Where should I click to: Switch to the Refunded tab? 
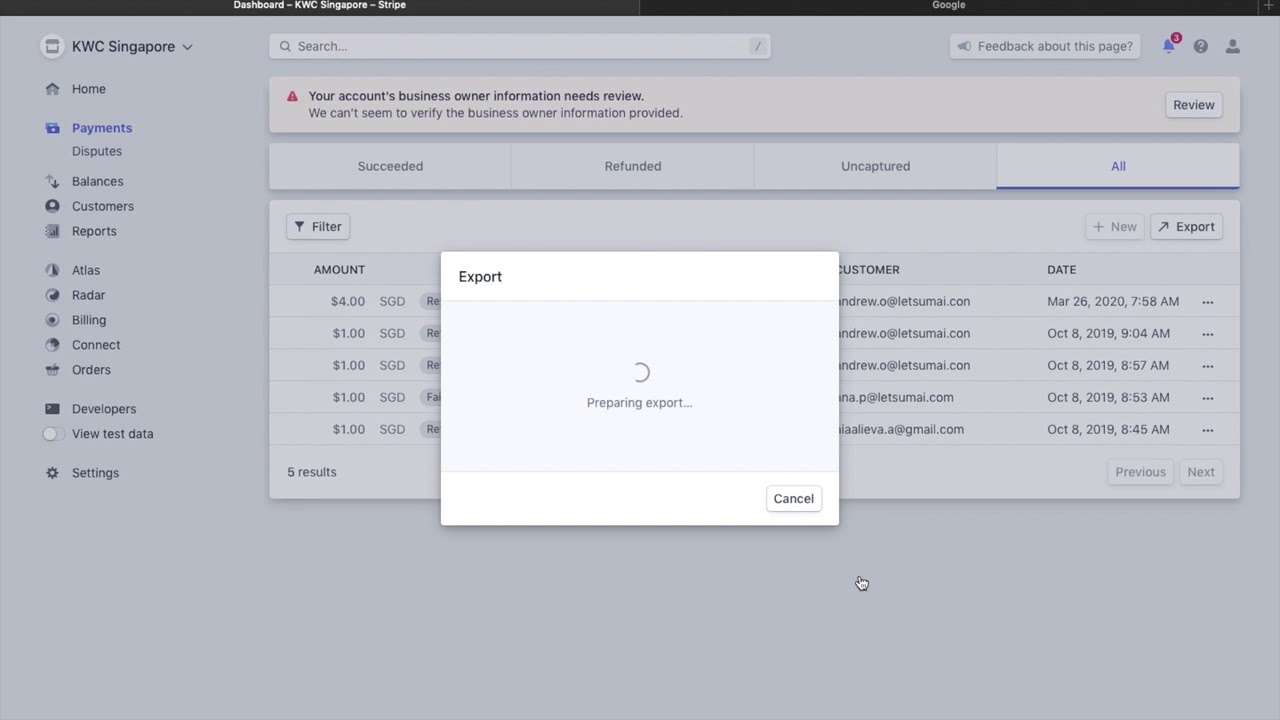[x=633, y=166]
